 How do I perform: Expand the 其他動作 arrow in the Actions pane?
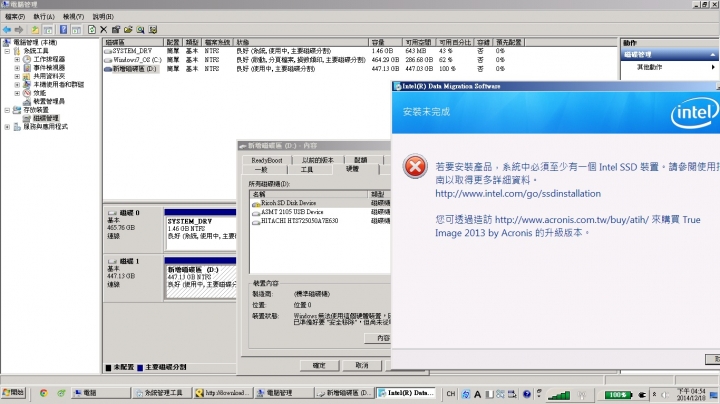tap(713, 67)
